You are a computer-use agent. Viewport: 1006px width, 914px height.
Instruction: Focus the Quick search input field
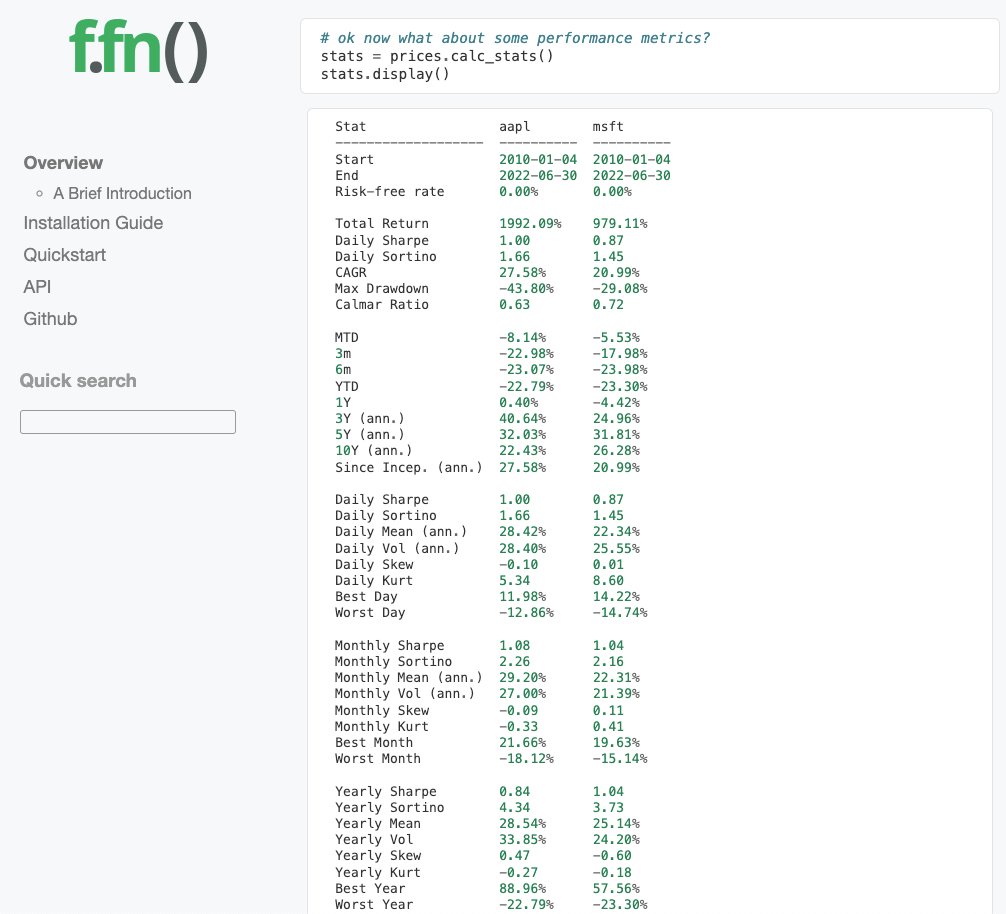[128, 422]
